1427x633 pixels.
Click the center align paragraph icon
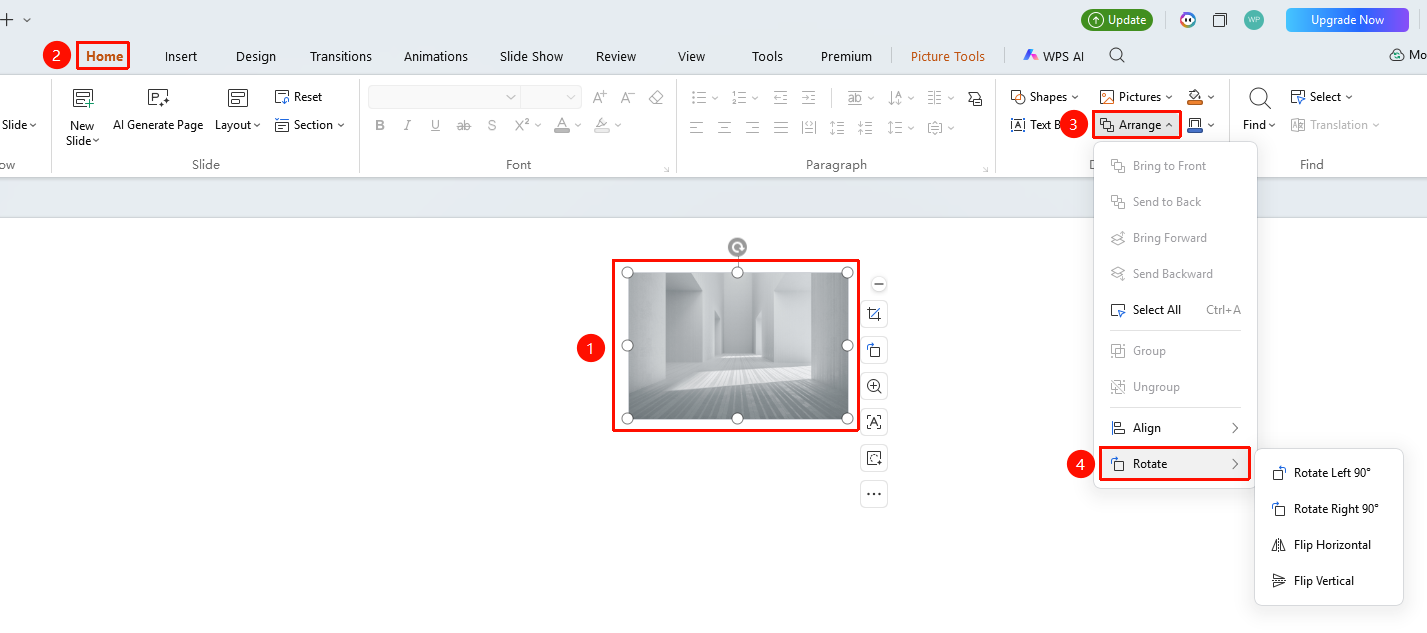(x=724, y=127)
